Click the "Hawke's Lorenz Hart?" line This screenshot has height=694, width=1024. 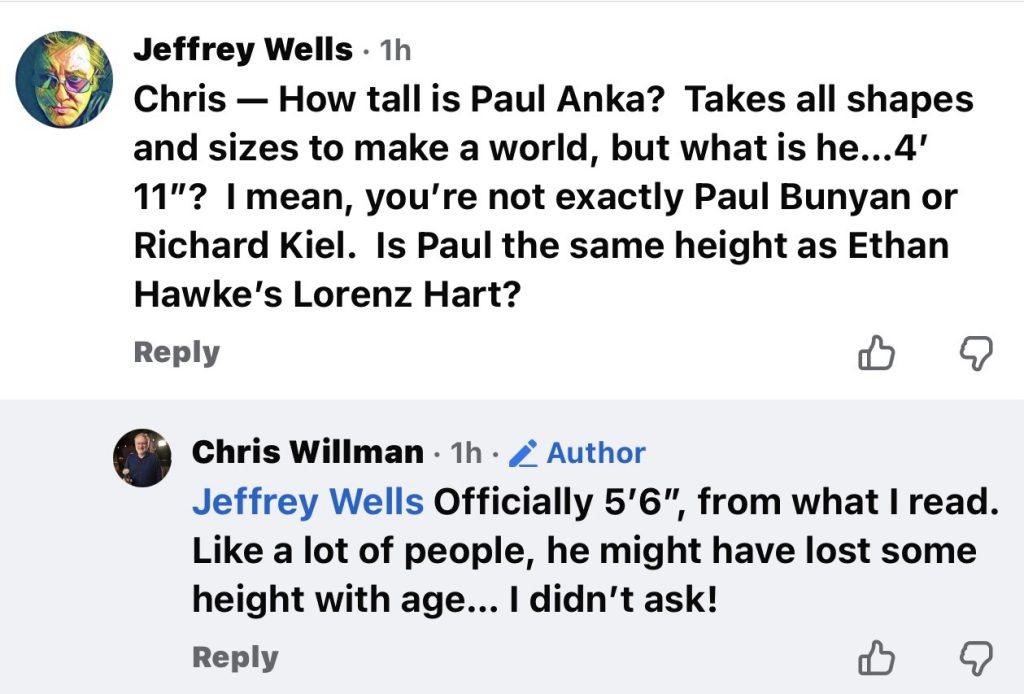click(328, 297)
